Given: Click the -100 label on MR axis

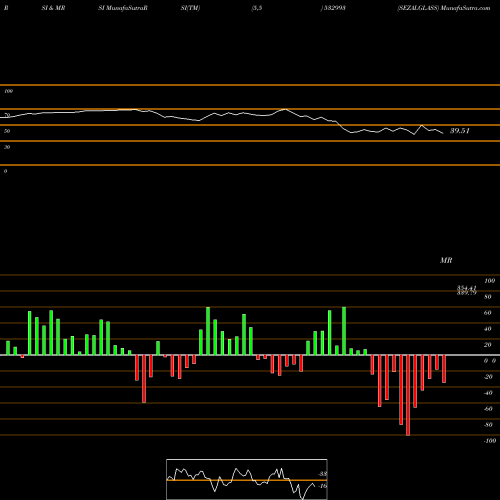Looking at the screenshot, I should click(x=490, y=441).
